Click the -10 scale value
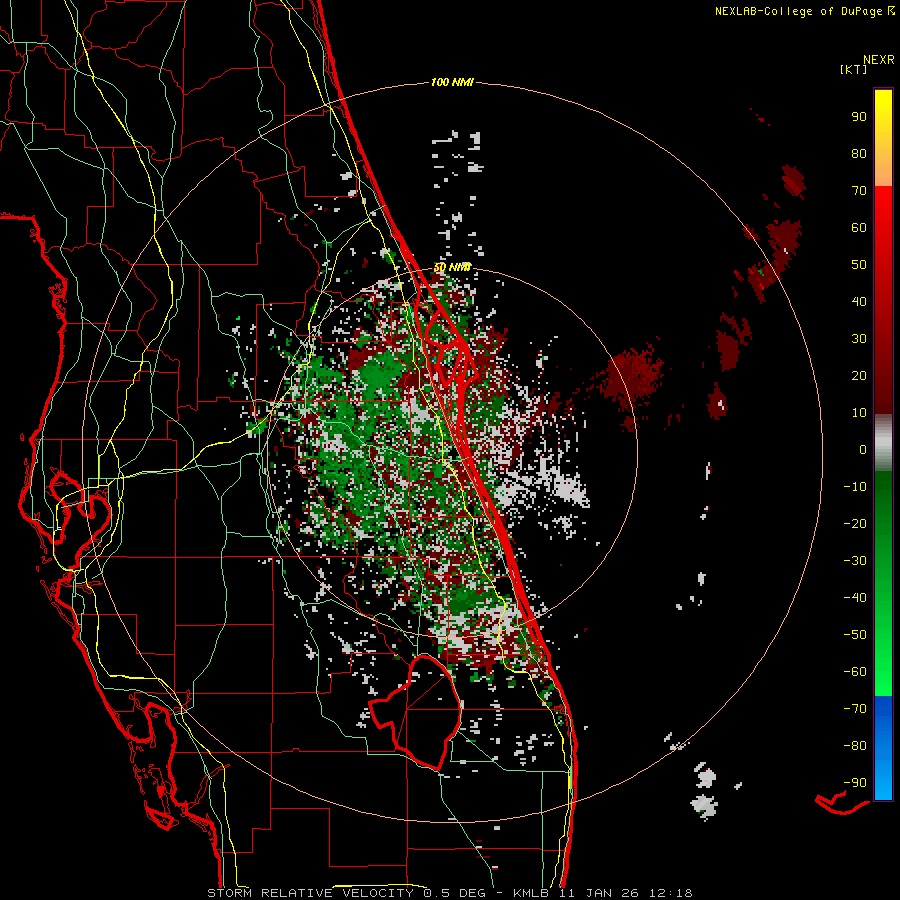Image resolution: width=900 pixels, height=900 pixels. click(855, 487)
